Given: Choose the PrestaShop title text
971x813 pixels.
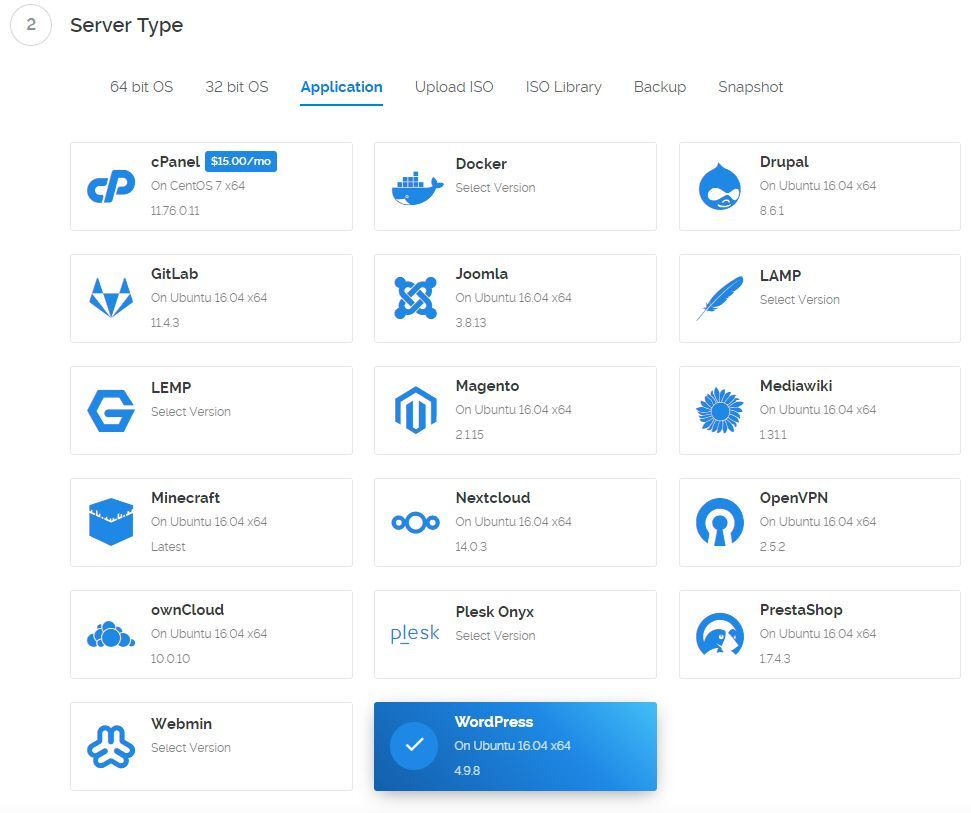Looking at the screenshot, I should pos(801,610).
